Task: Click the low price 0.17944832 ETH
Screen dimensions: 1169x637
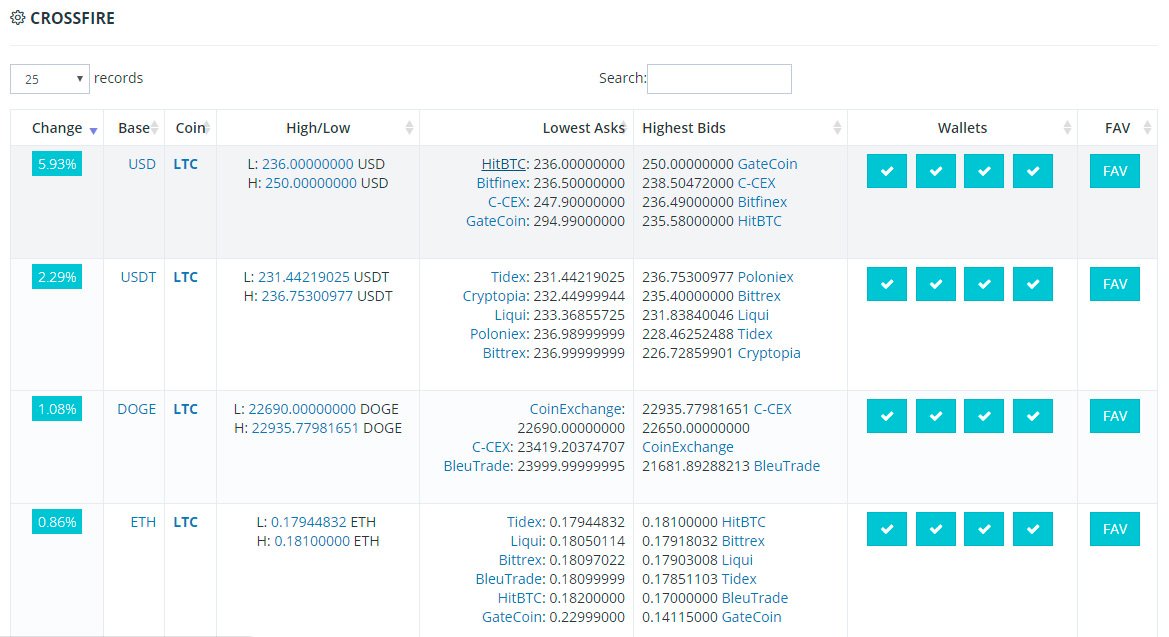Action: (x=308, y=522)
